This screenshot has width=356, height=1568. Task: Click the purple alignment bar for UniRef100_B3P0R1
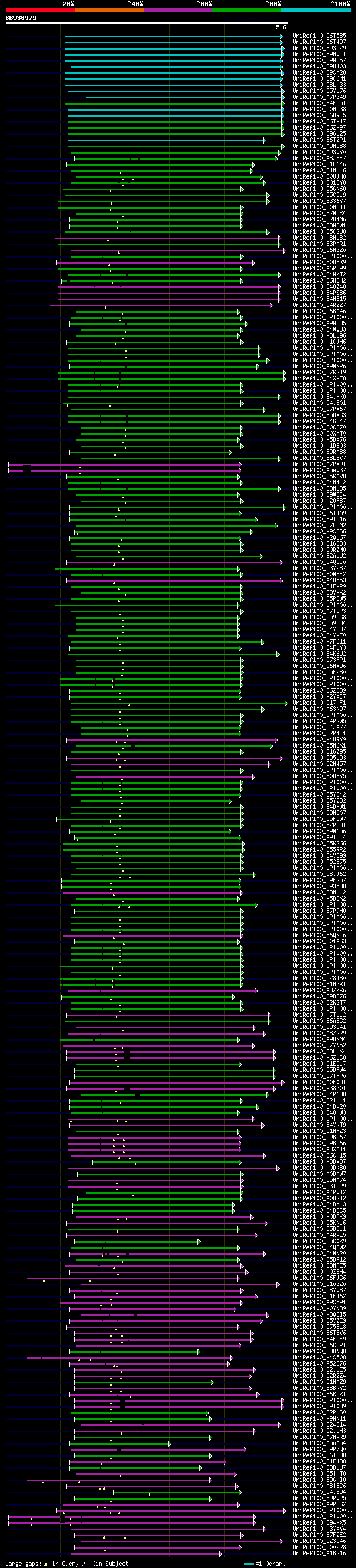[169, 244]
